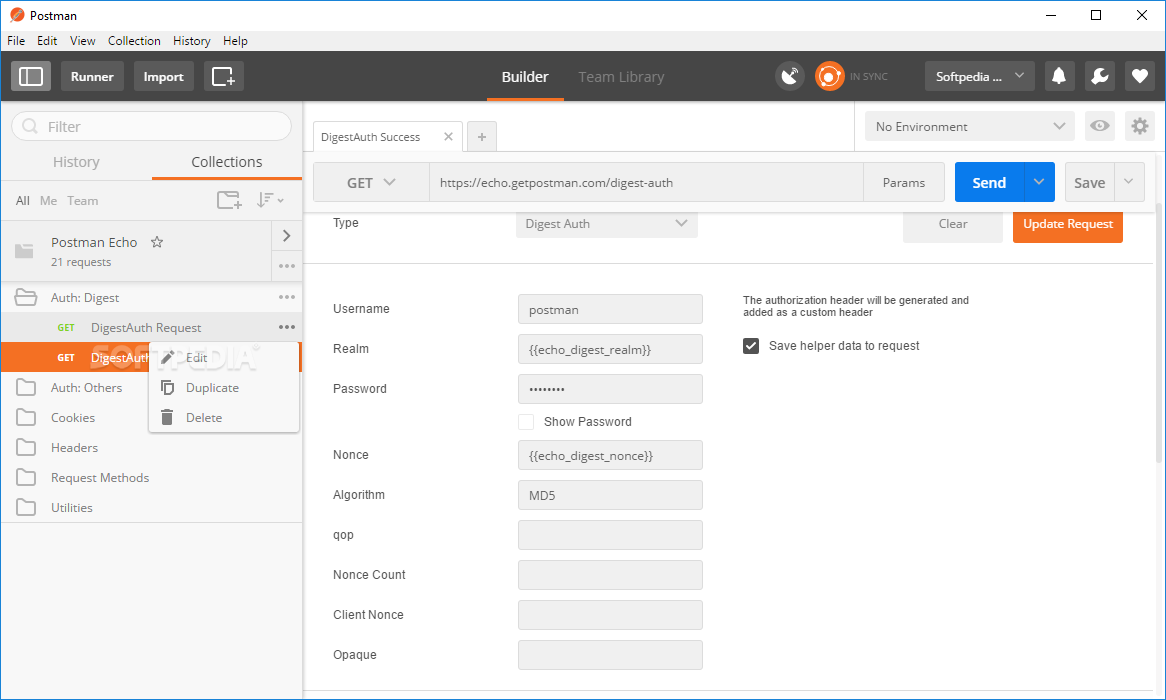Star the Postman Echo collection
The width and height of the screenshot is (1166, 700).
pos(157,242)
